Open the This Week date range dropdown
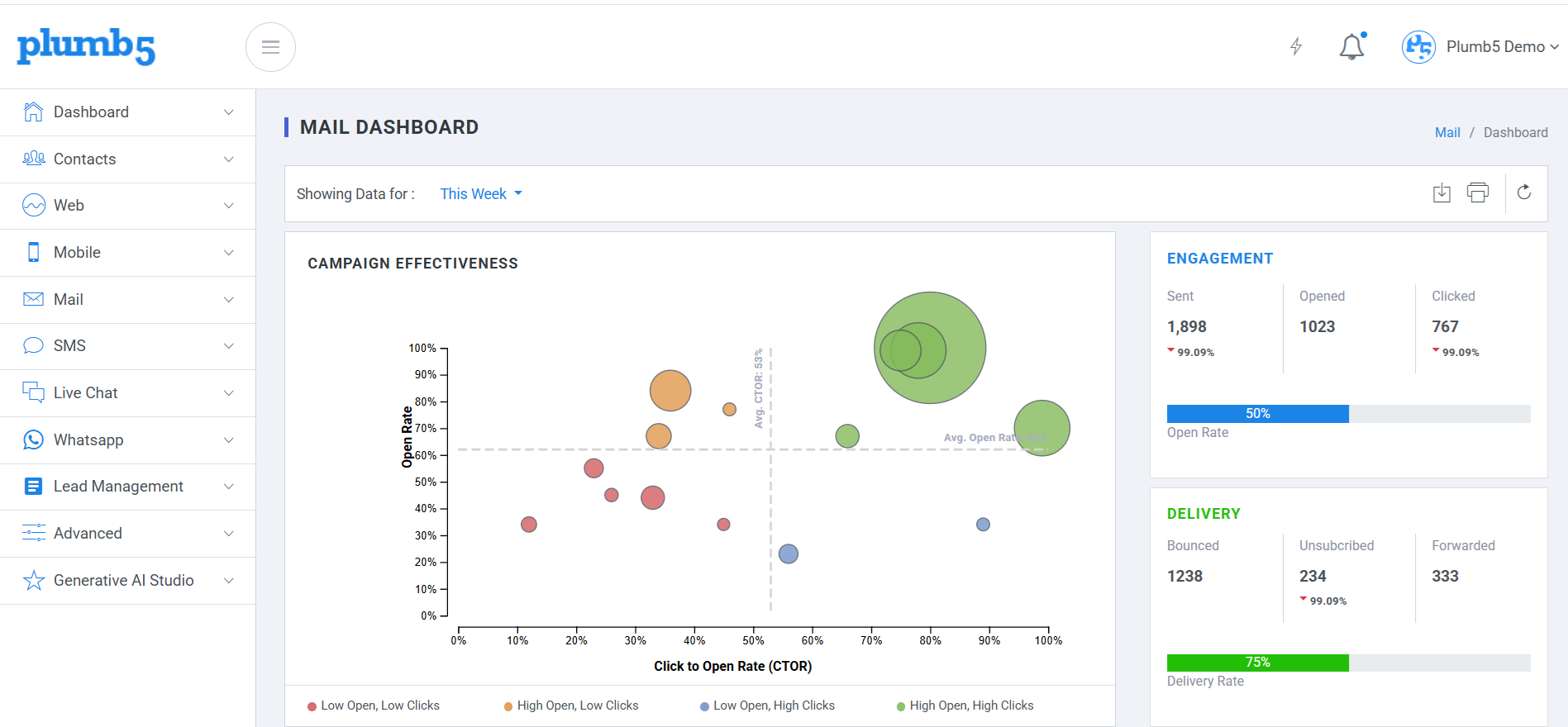Image resolution: width=1568 pixels, height=727 pixels. point(480,193)
